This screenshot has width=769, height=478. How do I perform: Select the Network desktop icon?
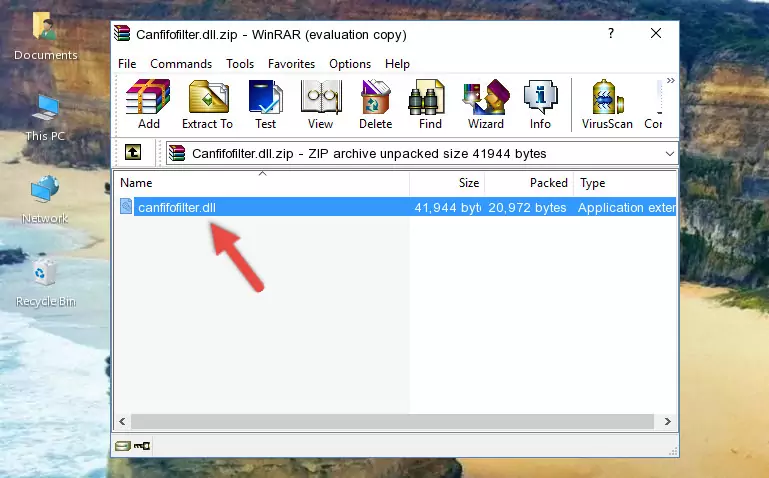pyautogui.click(x=45, y=200)
